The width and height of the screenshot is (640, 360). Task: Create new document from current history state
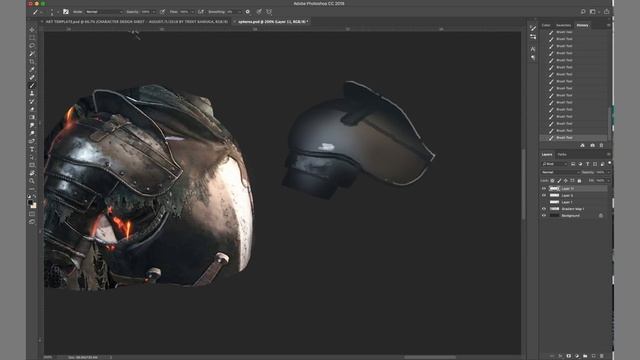point(582,145)
